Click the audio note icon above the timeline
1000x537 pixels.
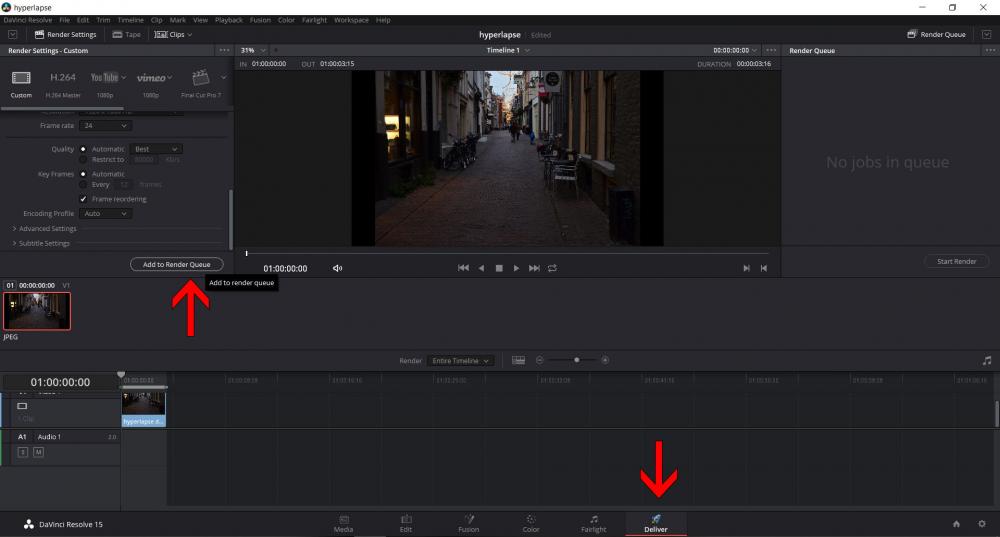987,361
